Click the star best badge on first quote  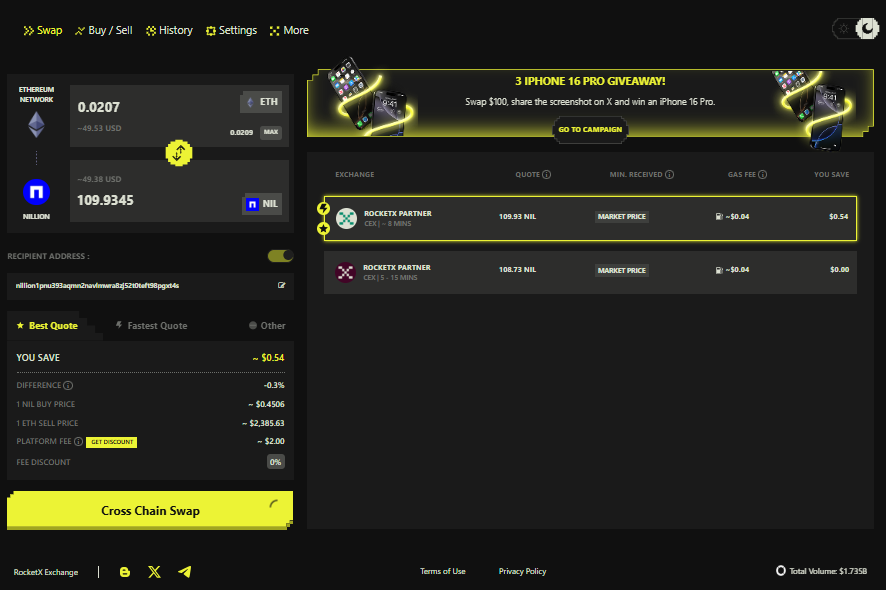pyautogui.click(x=323, y=228)
